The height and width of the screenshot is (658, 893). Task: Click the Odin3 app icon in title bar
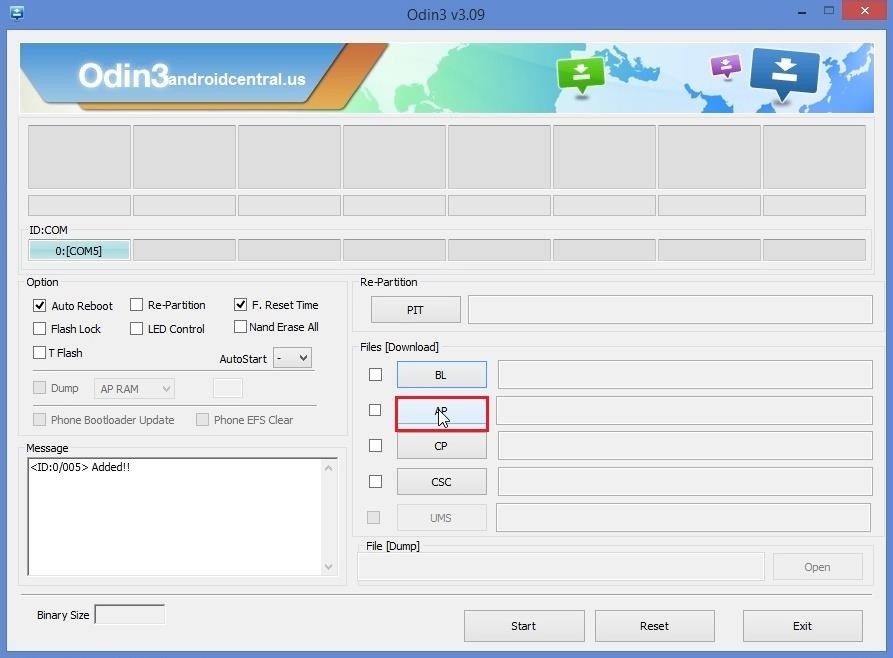(17, 13)
